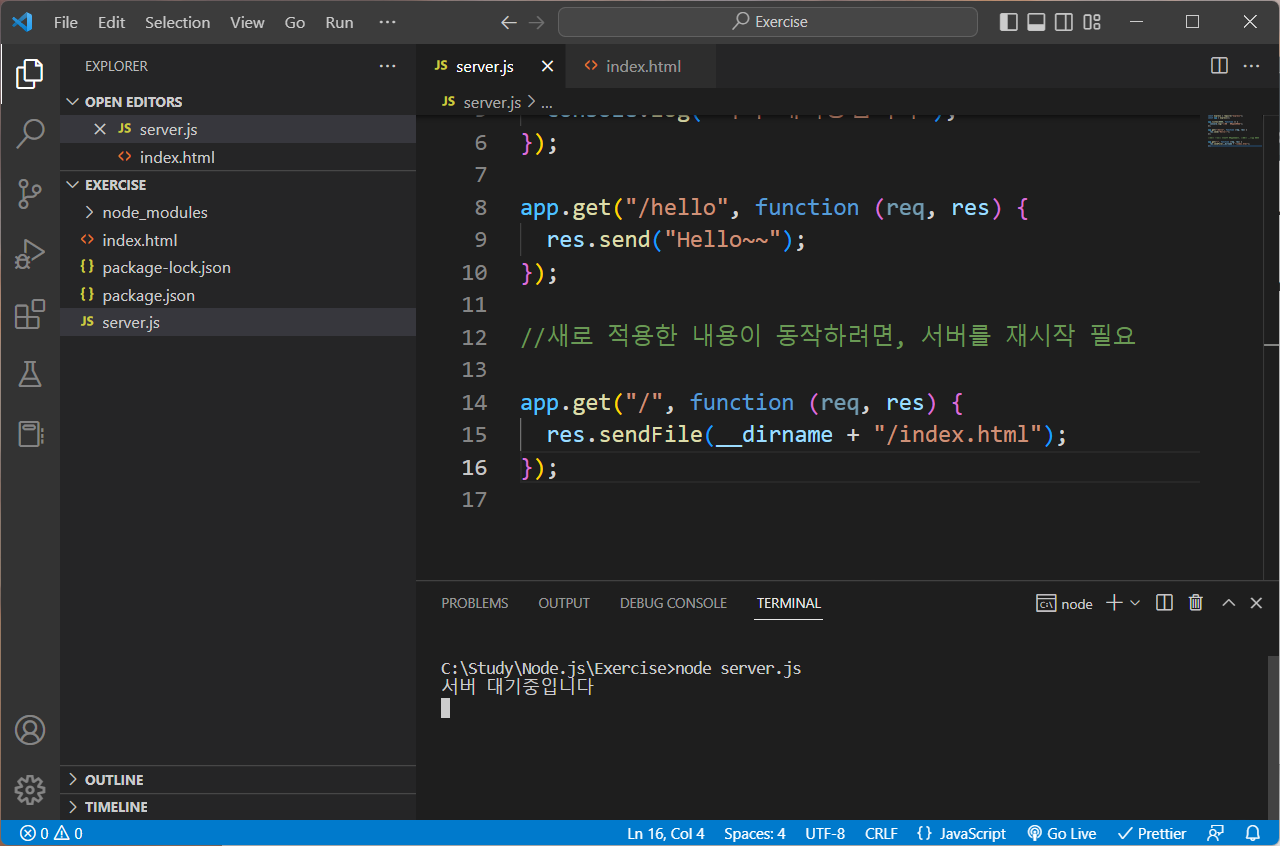Open the Source Control view
1280x846 pixels.
coord(30,194)
